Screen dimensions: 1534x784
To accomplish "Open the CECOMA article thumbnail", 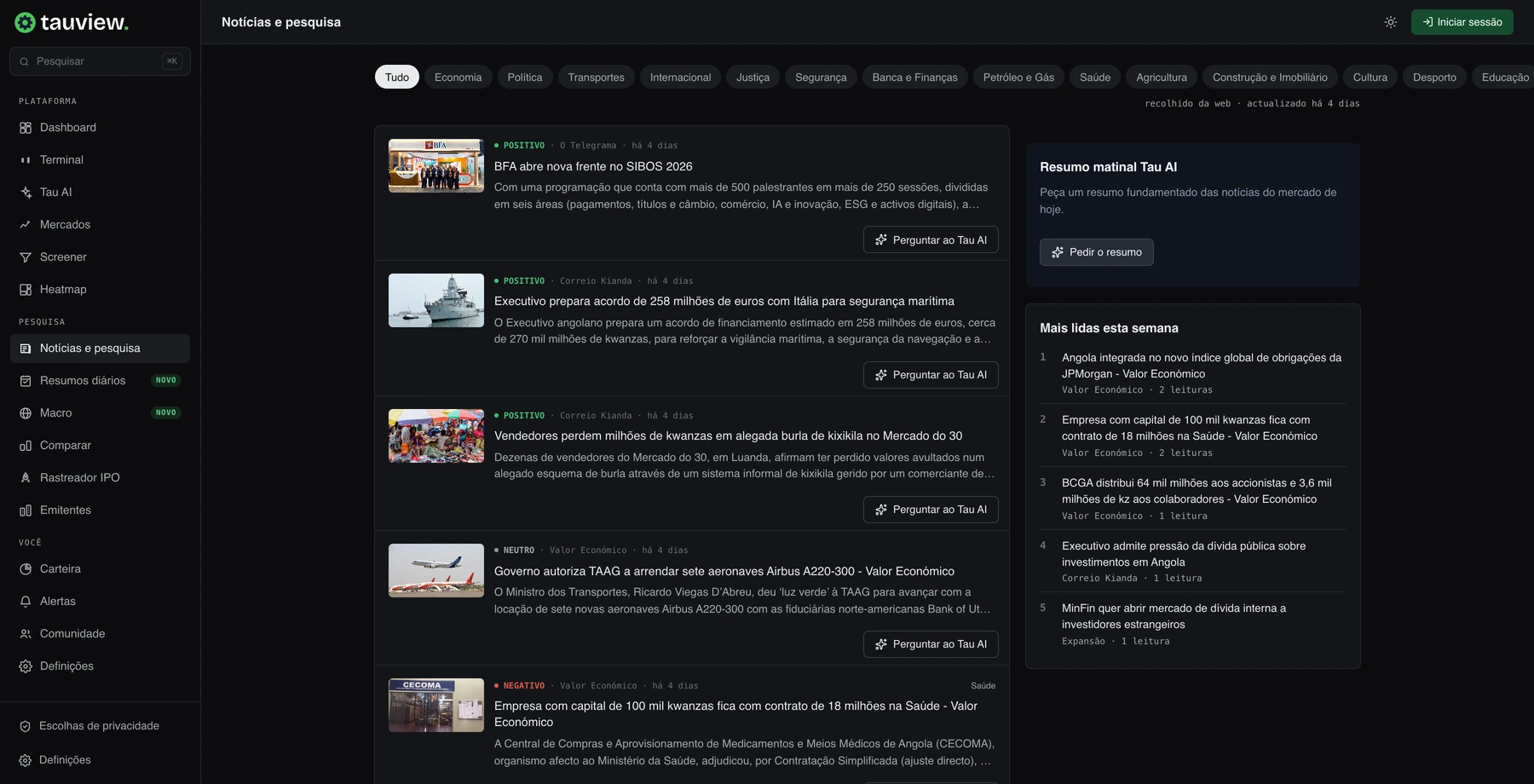I will [436, 706].
